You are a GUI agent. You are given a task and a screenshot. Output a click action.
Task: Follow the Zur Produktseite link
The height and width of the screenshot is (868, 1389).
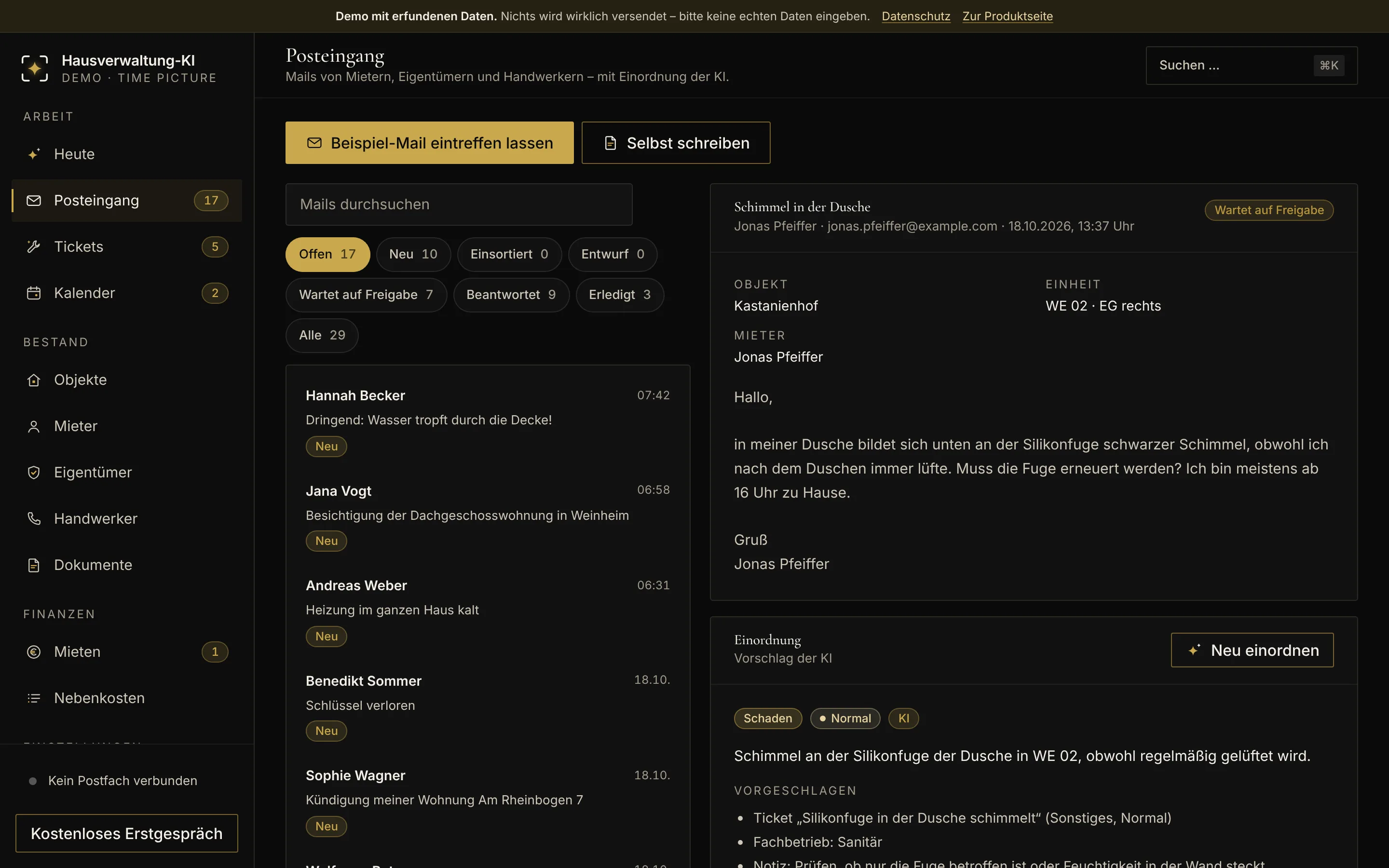pos(1008,16)
